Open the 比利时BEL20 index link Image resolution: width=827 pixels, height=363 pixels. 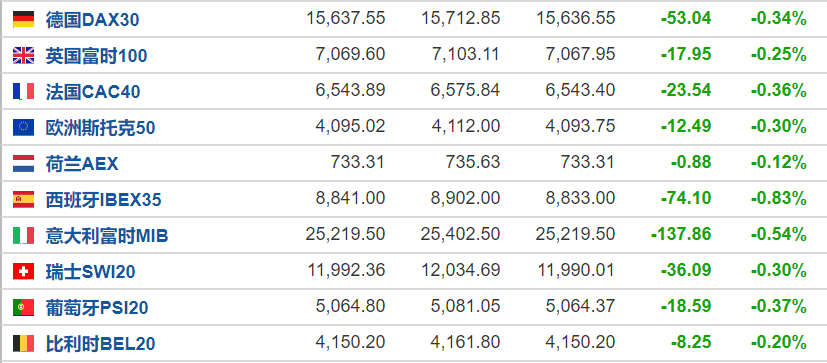(100, 344)
